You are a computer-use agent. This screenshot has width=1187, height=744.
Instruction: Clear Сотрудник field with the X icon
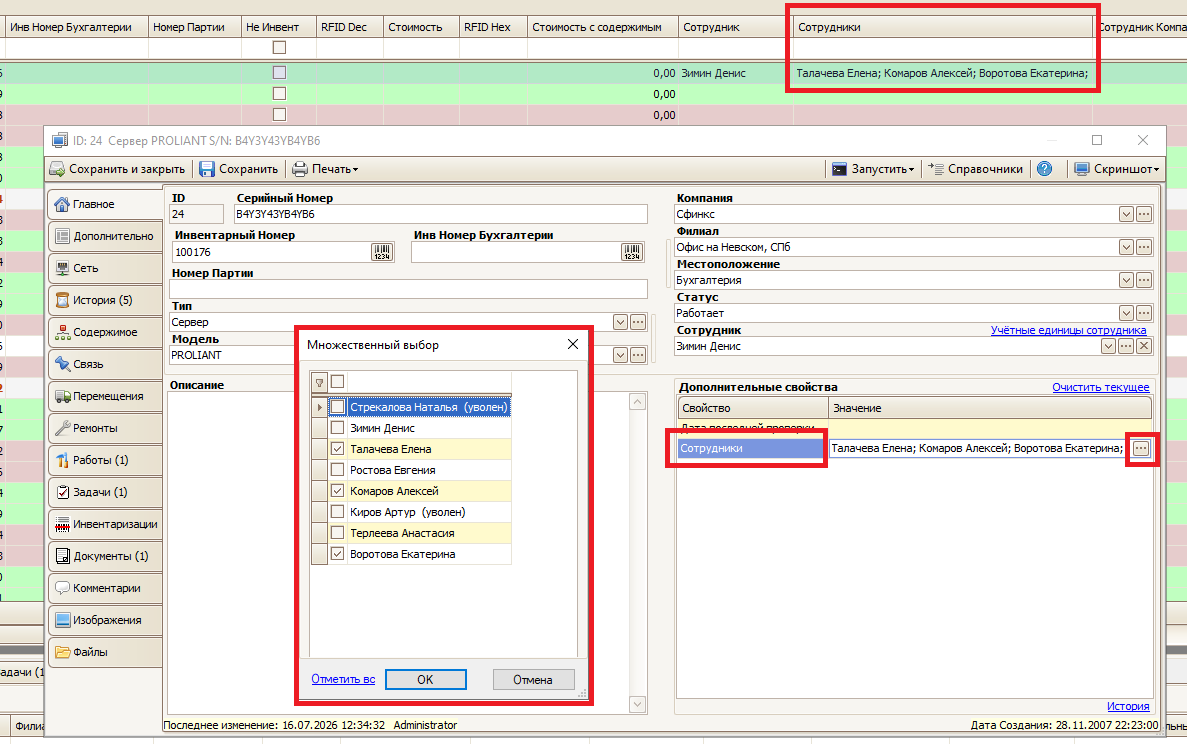click(x=1144, y=346)
